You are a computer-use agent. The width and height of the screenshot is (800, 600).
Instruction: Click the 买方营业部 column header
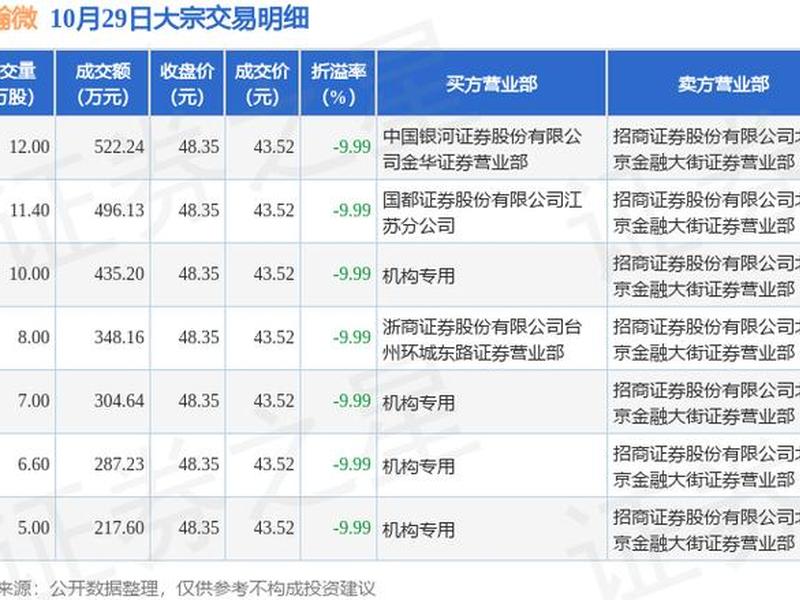click(491, 84)
